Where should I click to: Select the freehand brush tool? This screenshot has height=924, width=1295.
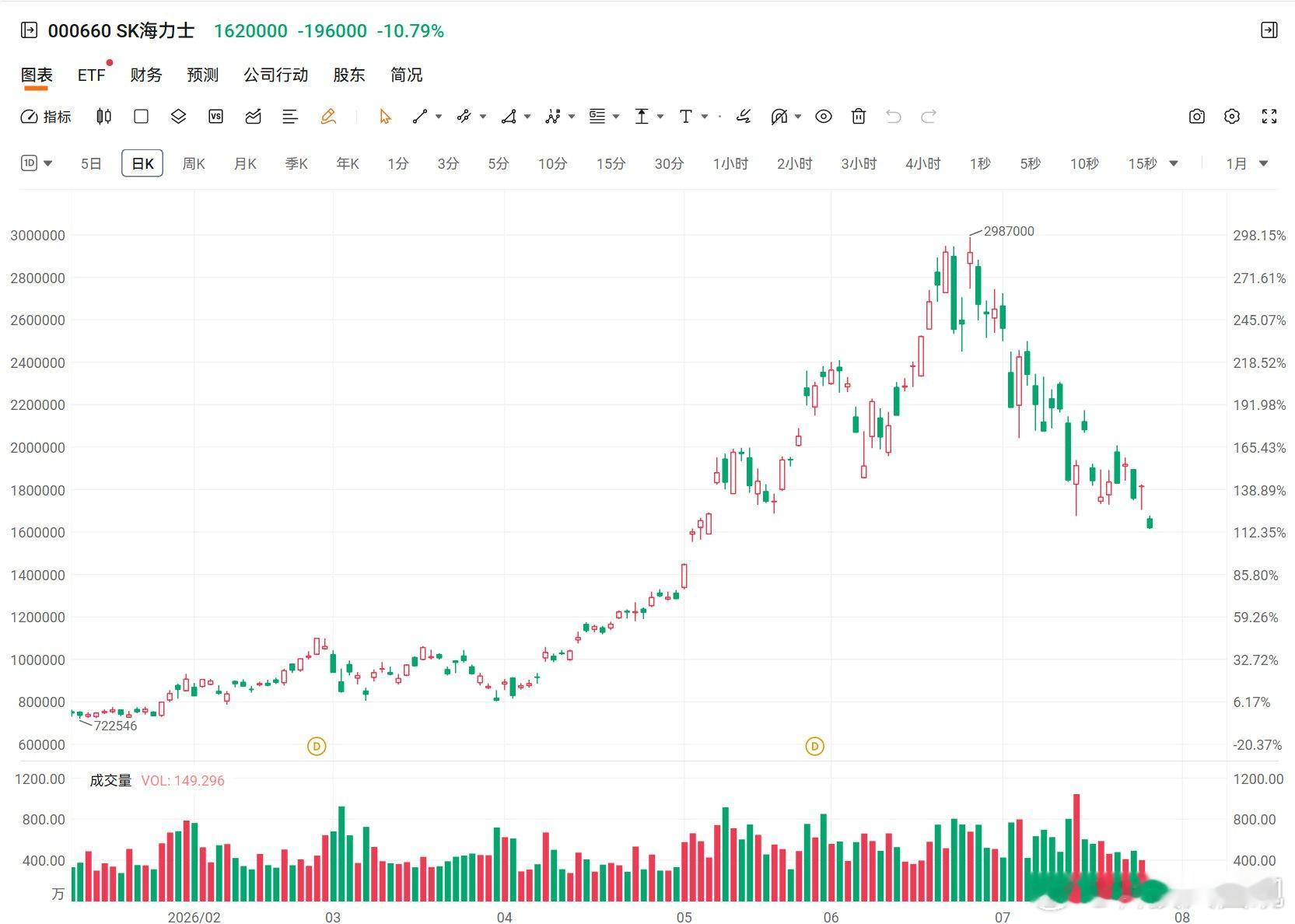point(744,117)
